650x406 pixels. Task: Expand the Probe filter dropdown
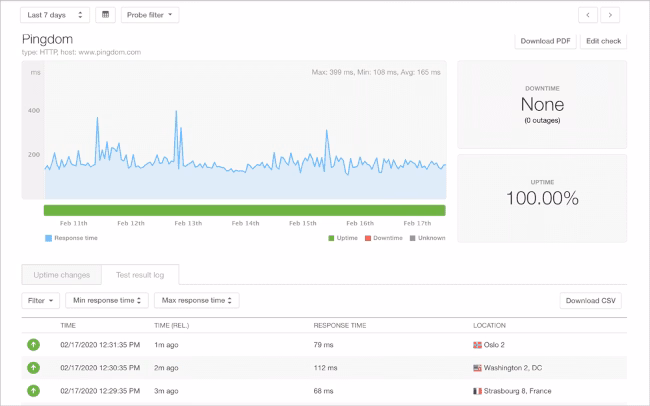[x=150, y=15]
